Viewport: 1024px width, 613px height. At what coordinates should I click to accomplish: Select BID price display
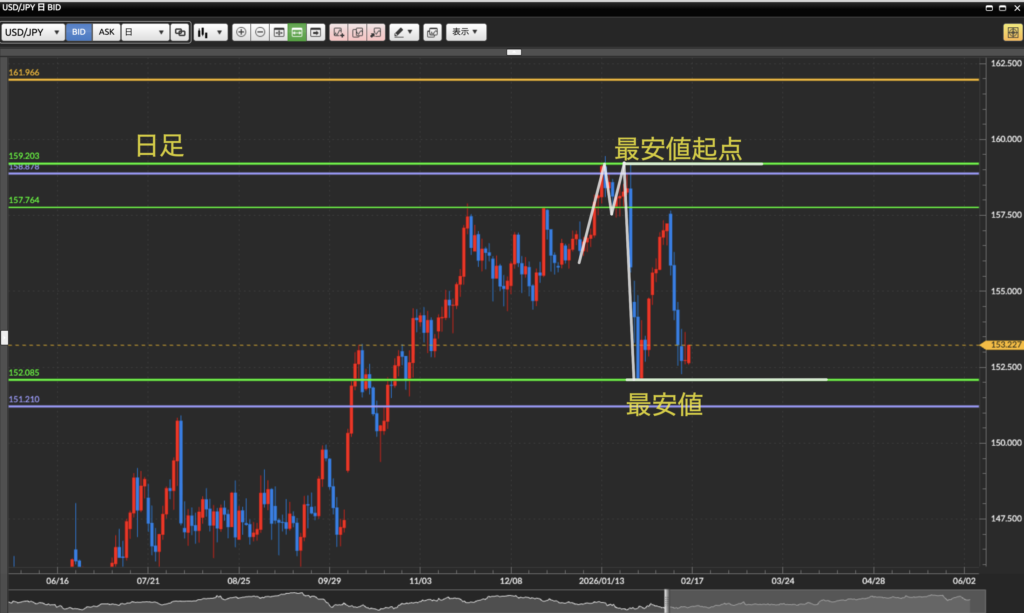pyautogui.click(x=79, y=32)
